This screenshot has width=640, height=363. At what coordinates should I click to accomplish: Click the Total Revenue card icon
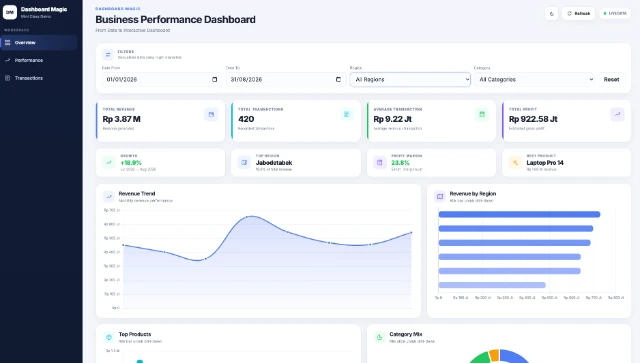[x=211, y=114]
